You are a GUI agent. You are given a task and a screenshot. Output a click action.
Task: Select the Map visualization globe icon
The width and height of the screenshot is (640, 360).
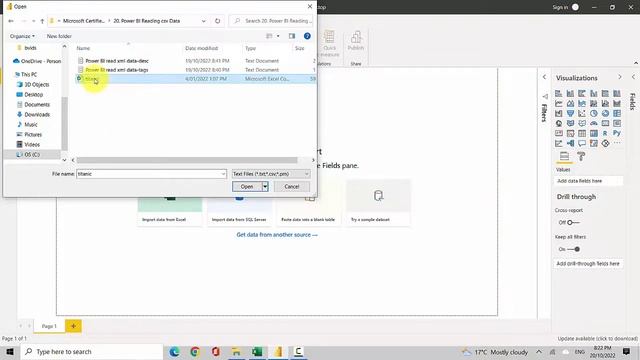click(x=558, y=123)
